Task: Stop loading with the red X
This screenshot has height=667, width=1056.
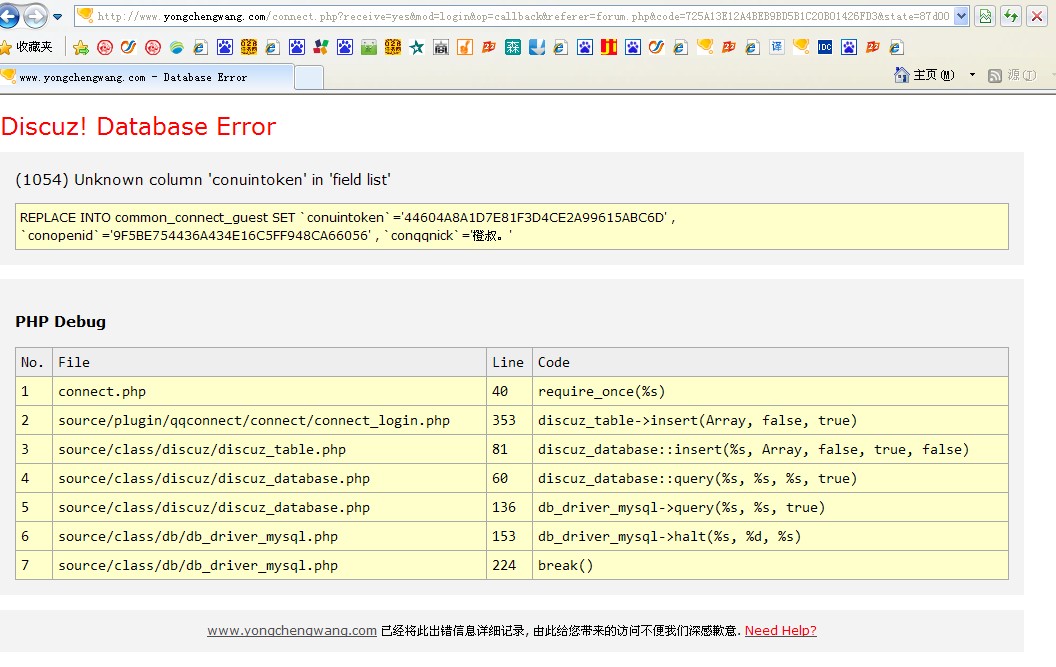Action: pyautogui.click(x=1038, y=16)
